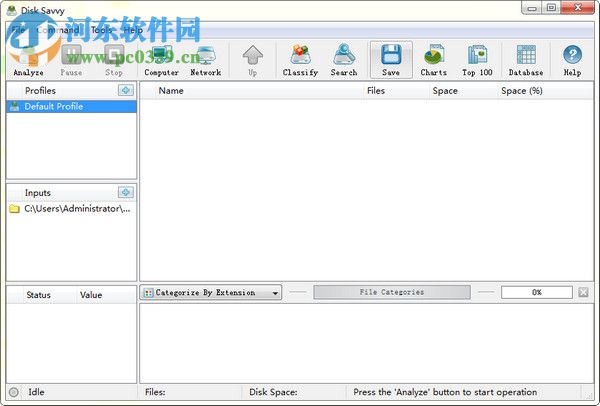Image resolution: width=600 pixels, height=406 pixels.
Task: Add a new profile with Profiles plus button
Action: [126, 90]
